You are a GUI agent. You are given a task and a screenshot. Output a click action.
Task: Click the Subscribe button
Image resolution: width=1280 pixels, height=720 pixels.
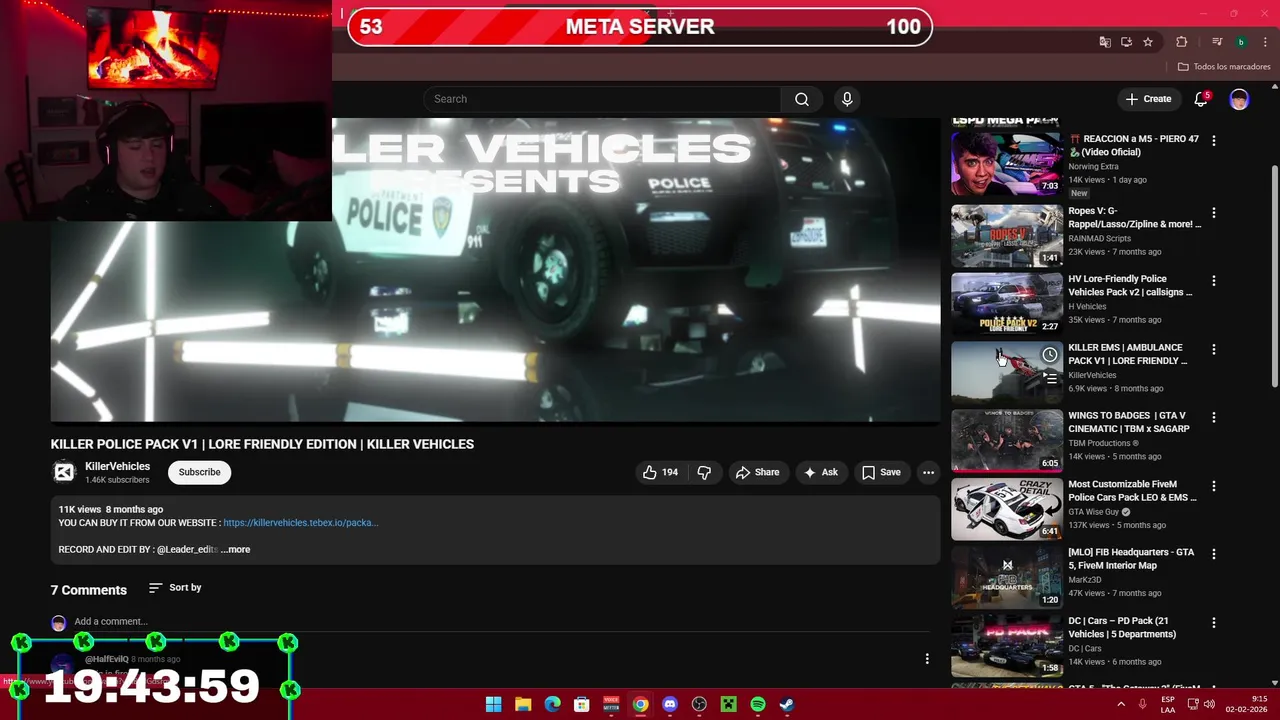(199, 472)
